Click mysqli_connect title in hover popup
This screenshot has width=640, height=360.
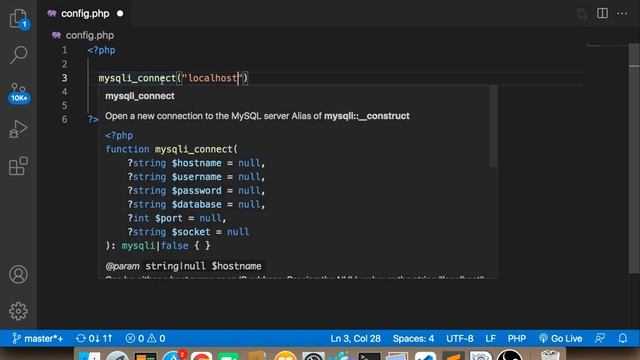point(140,96)
